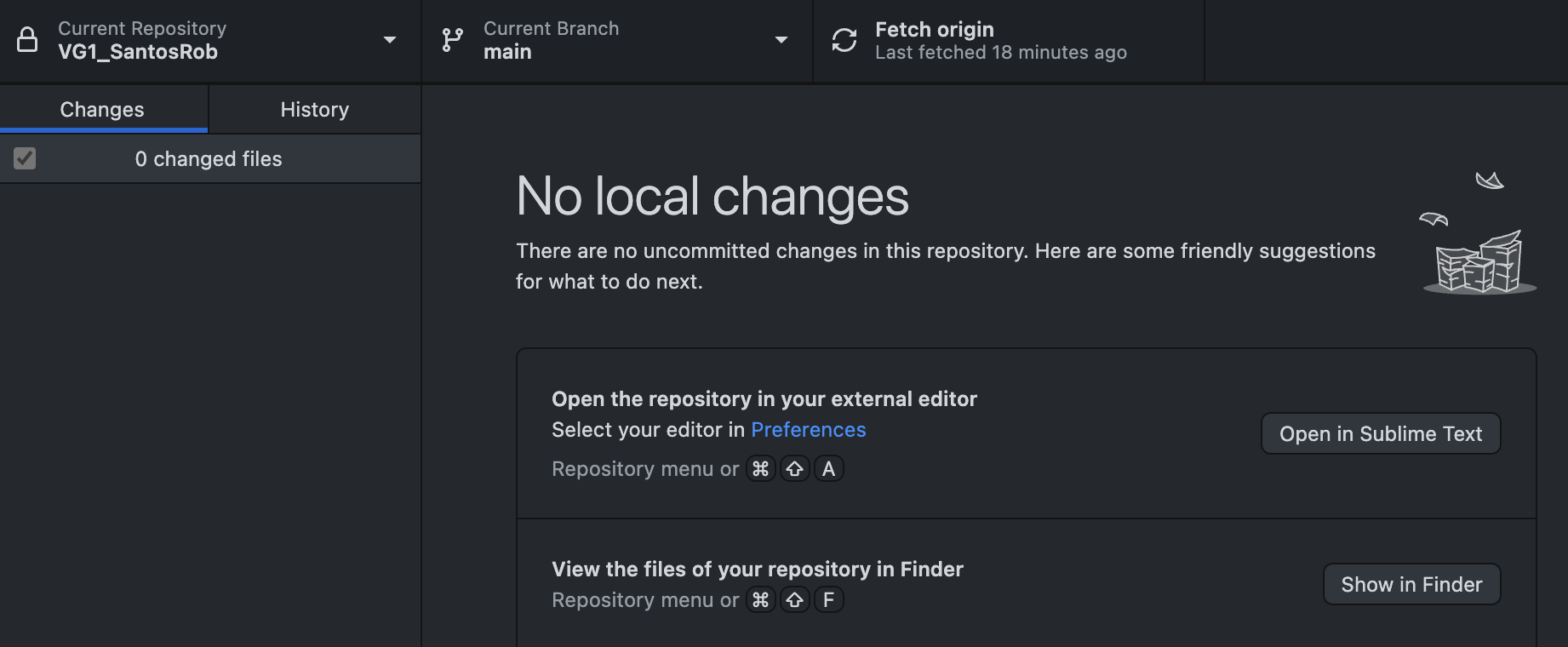The width and height of the screenshot is (1568, 647).
Task: Toggle the changed files select-all checkbox
Action: (x=25, y=158)
